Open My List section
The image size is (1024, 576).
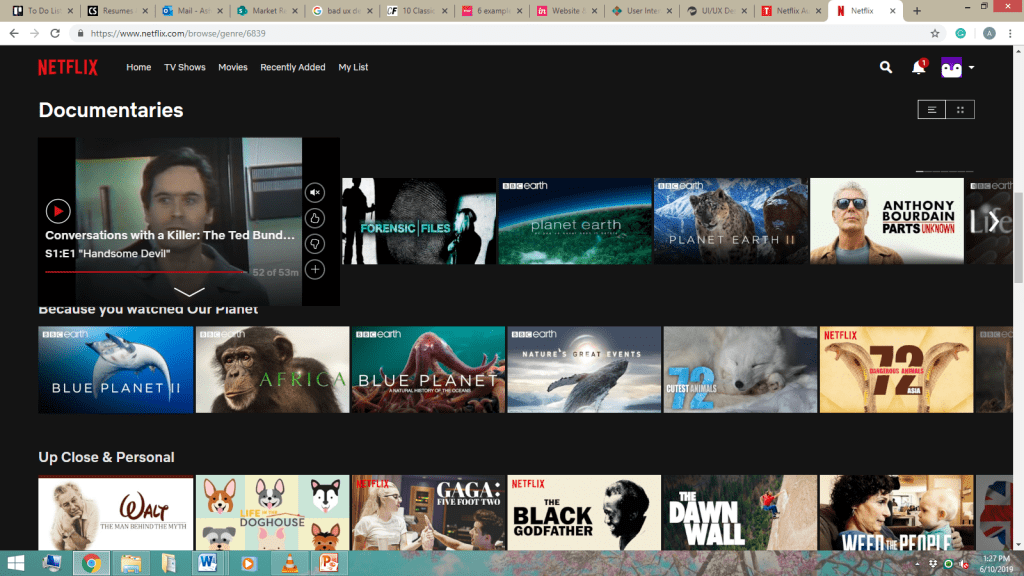[x=353, y=67]
